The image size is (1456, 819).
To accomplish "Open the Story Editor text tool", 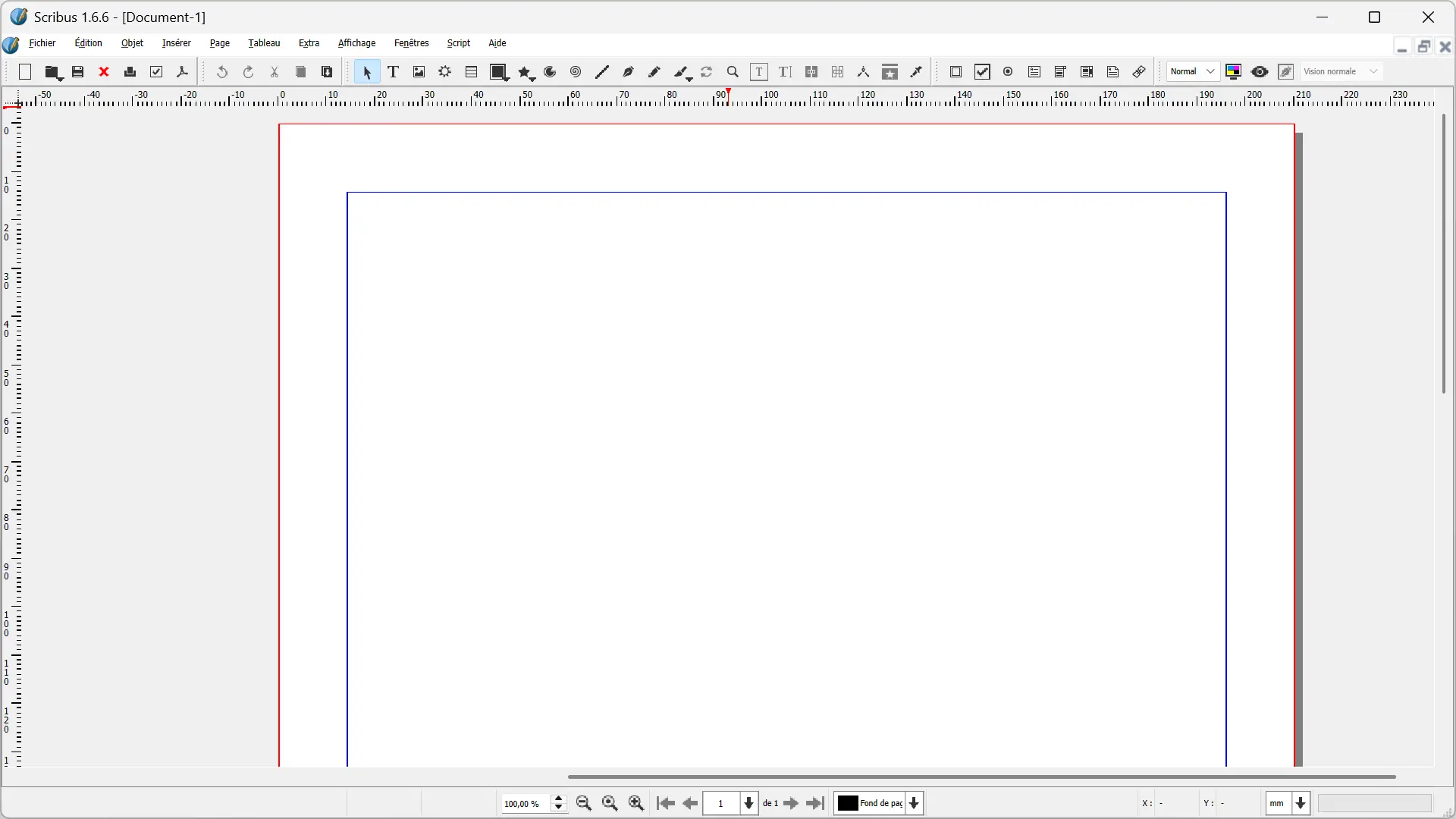I will (x=786, y=72).
